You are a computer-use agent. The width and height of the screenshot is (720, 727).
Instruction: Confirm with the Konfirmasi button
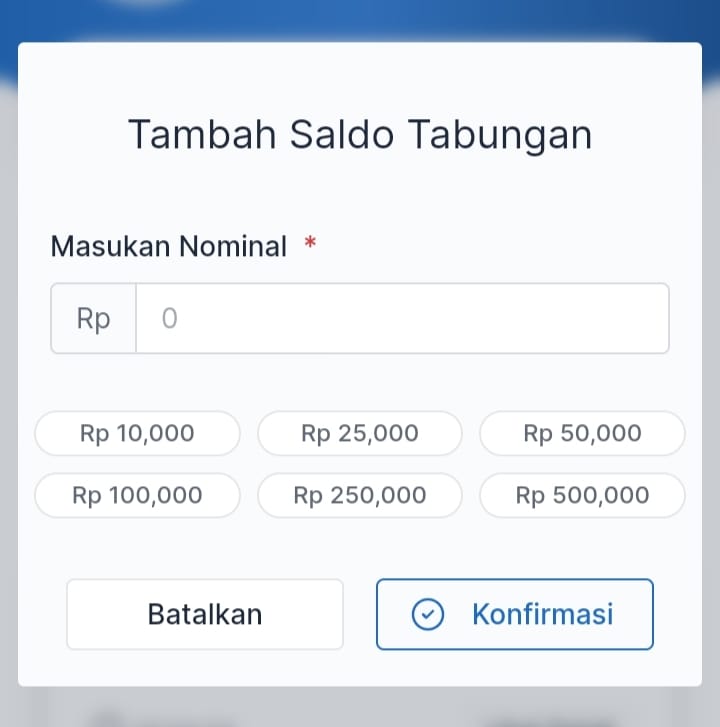(x=515, y=614)
